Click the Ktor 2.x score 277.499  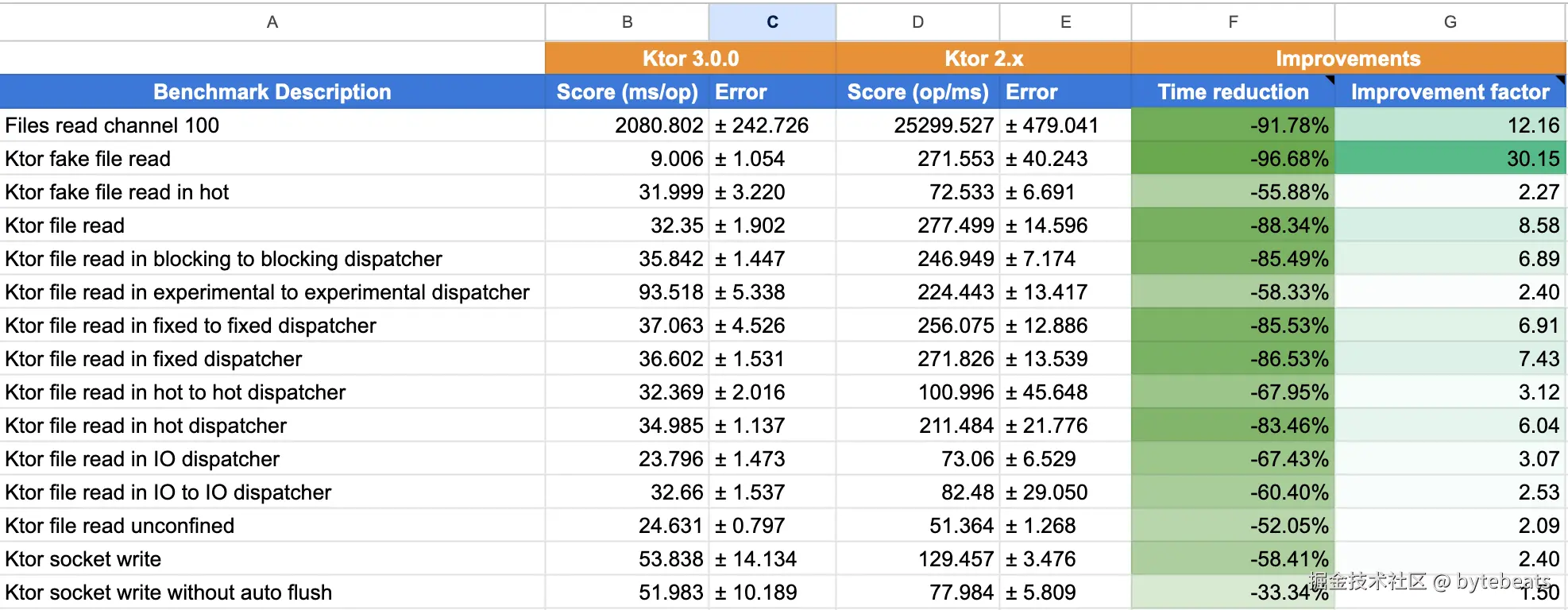[917, 226]
